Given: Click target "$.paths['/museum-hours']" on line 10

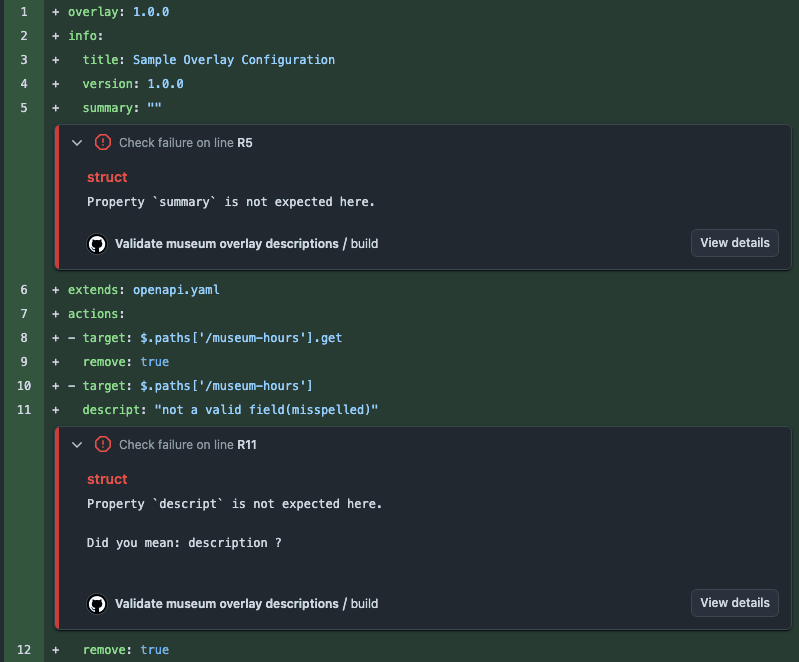Looking at the screenshot, I should point(226,386).
